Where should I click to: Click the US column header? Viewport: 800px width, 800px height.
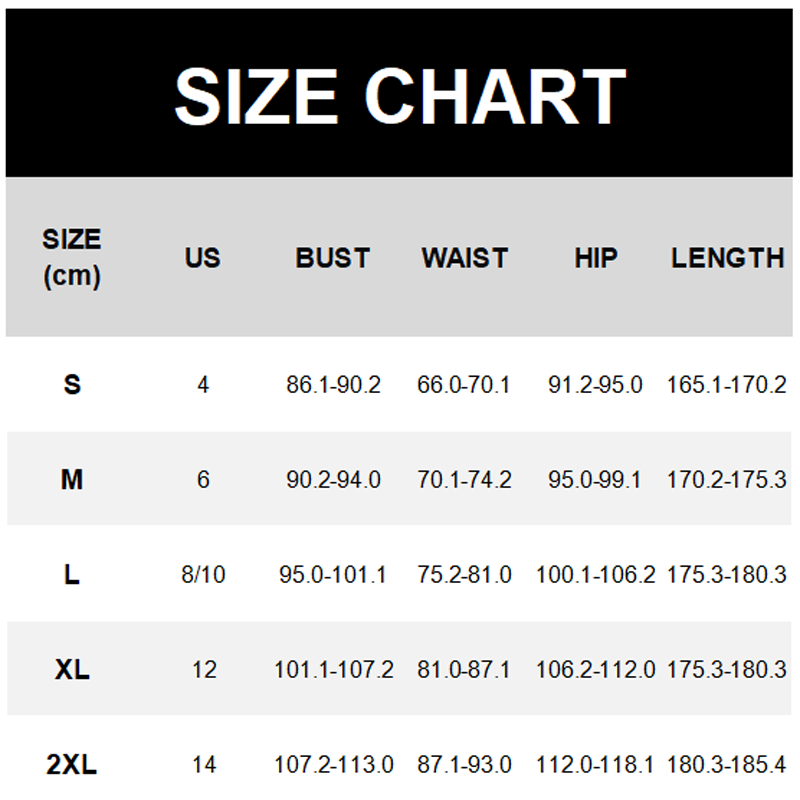[202, 258]
